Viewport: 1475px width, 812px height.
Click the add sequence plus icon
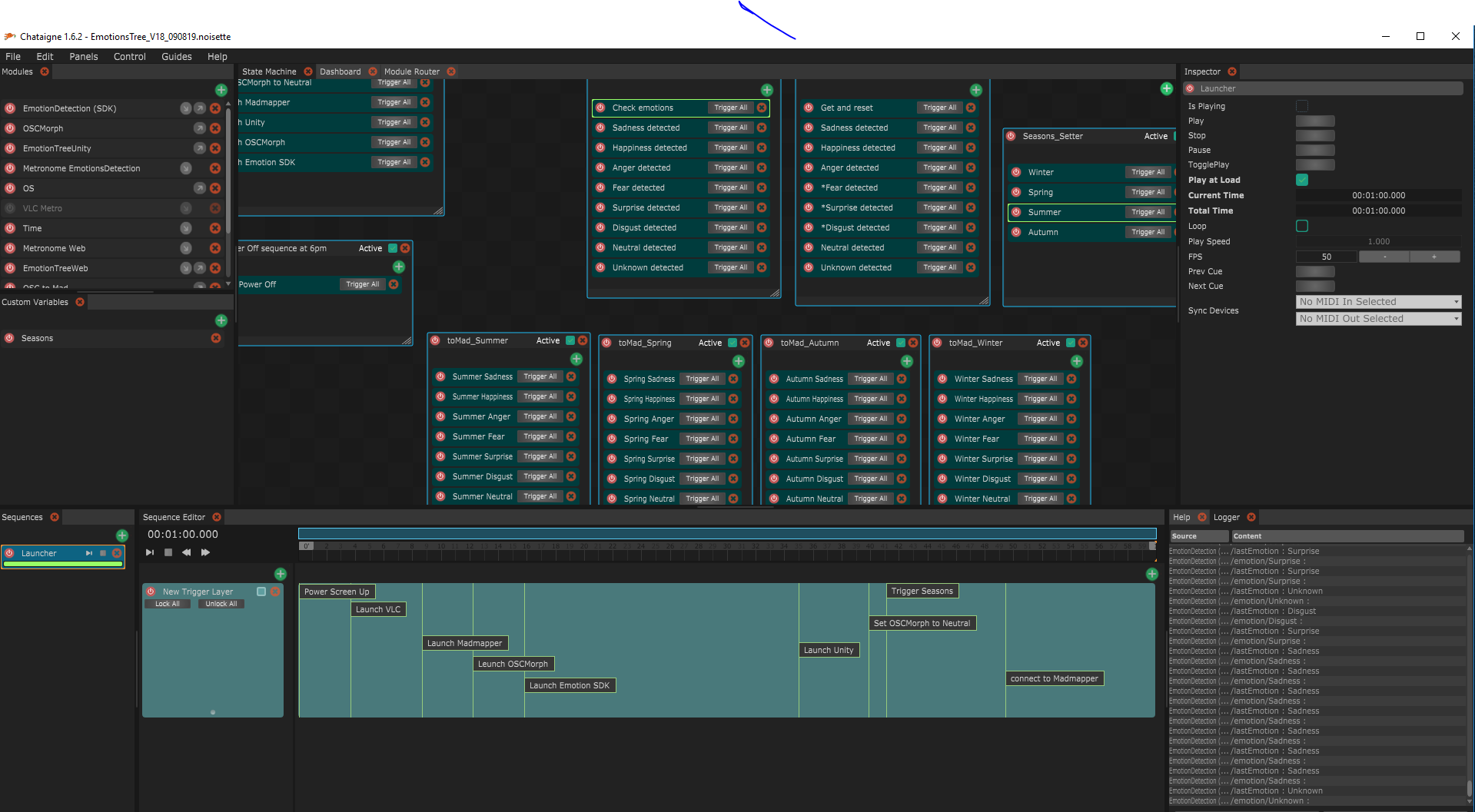click(x=122, y=535)
